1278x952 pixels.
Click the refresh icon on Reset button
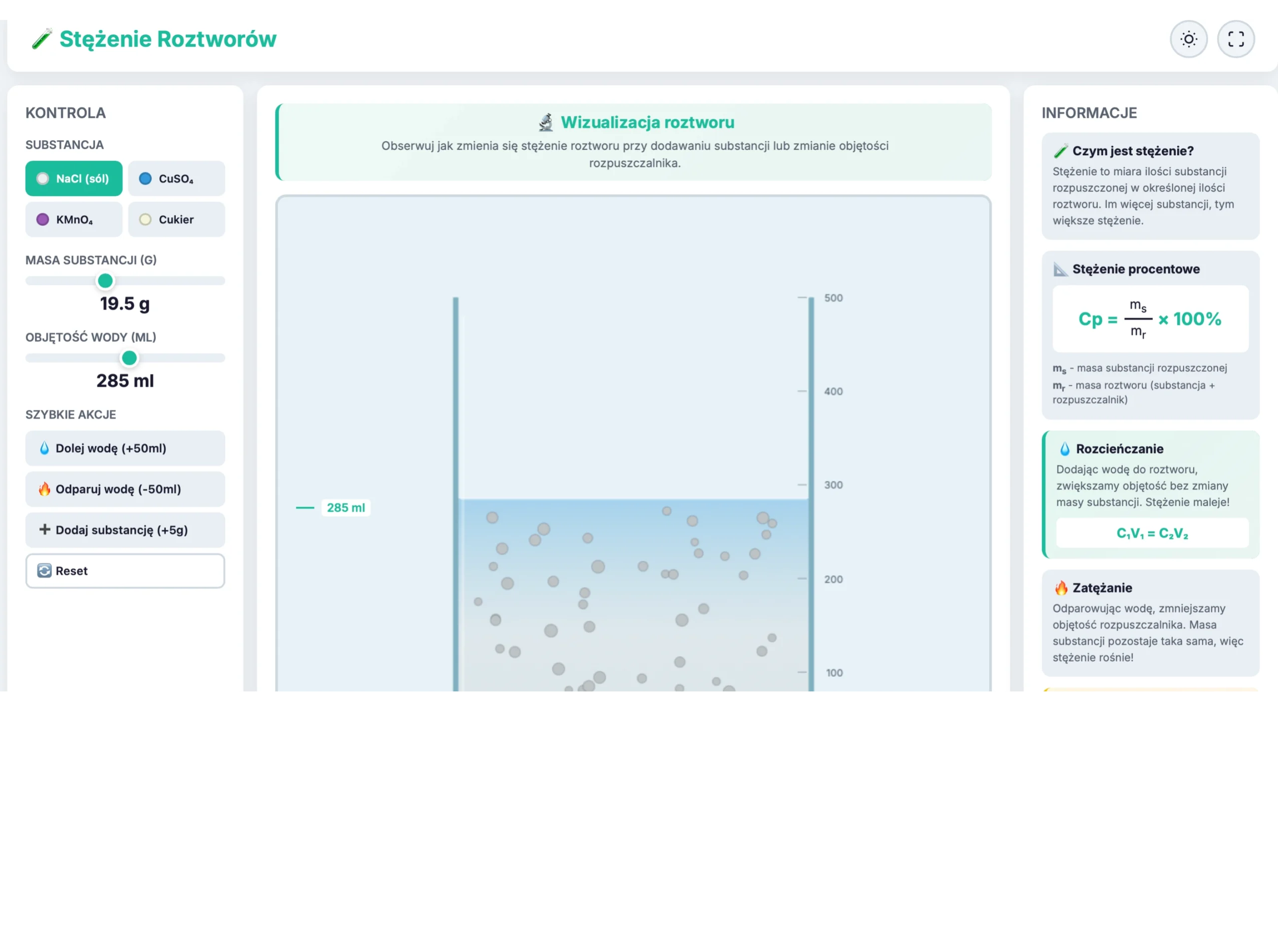44,571
